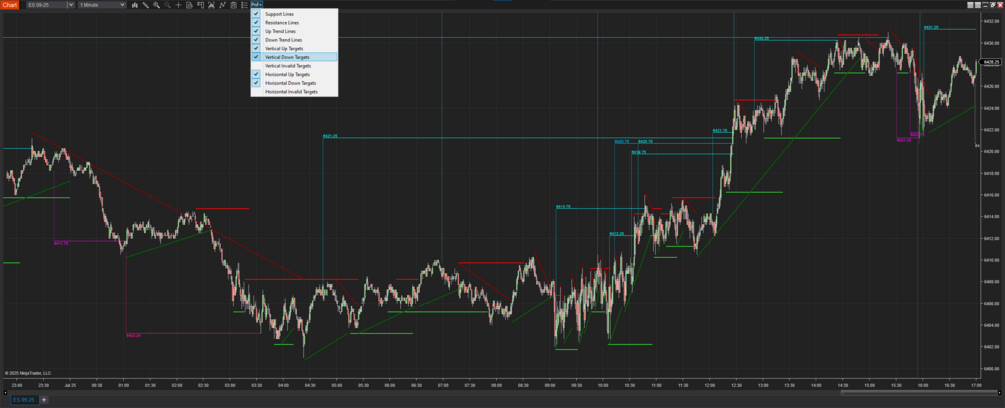Toggle Horizontal Up Targets option
1005x408 pixels.
[x=294, y=74]
